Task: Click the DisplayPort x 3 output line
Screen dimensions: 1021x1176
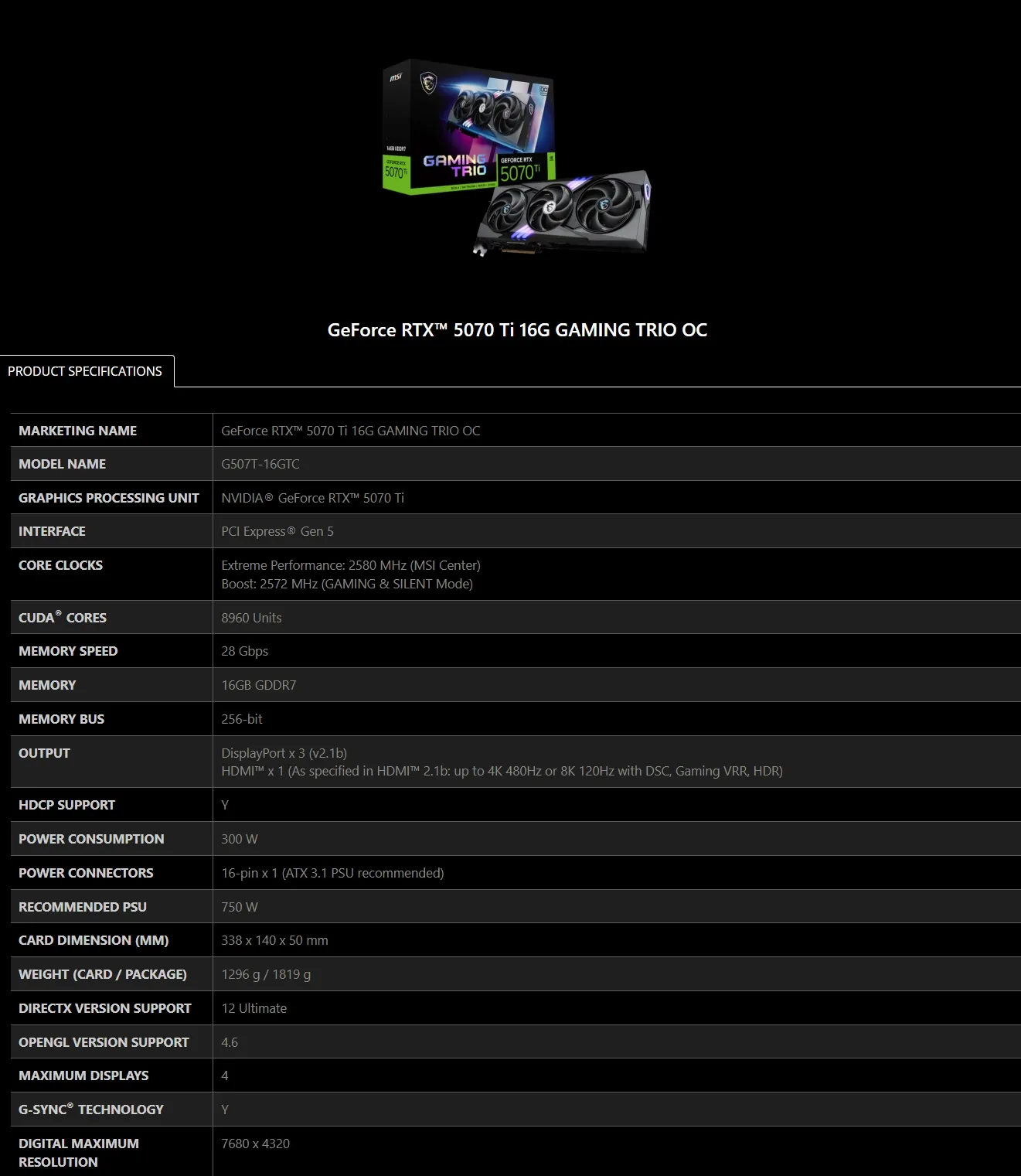Action: (284, 753)
